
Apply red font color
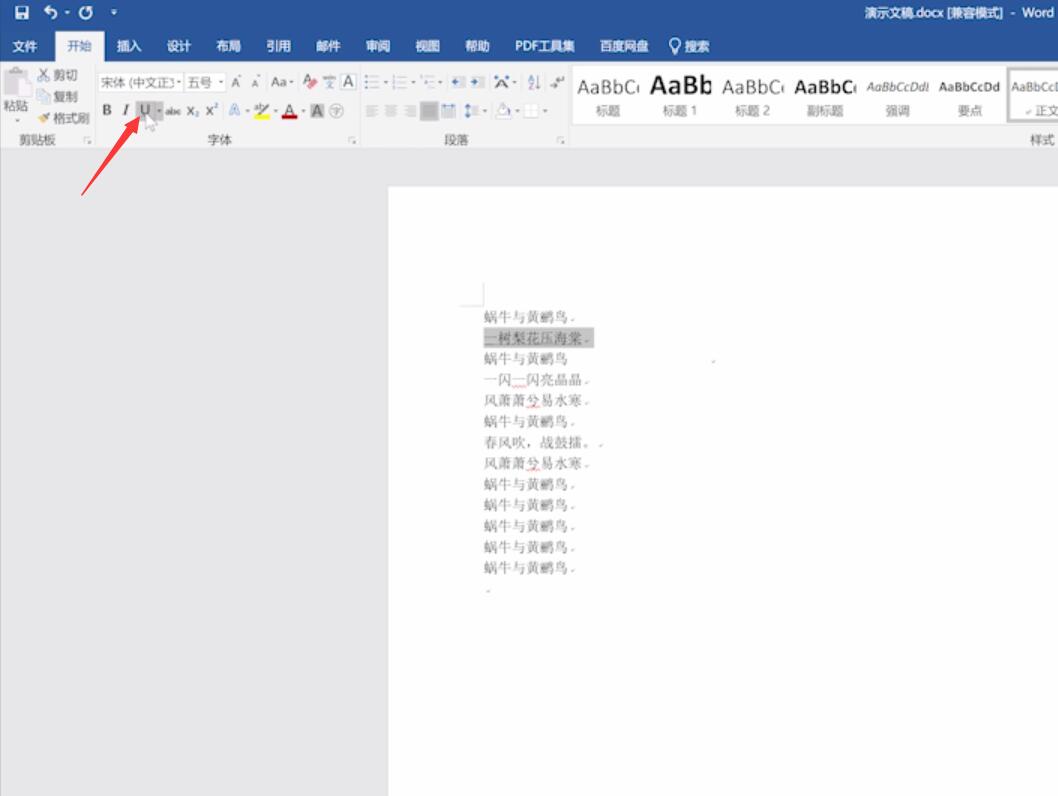tap(289, 111)
